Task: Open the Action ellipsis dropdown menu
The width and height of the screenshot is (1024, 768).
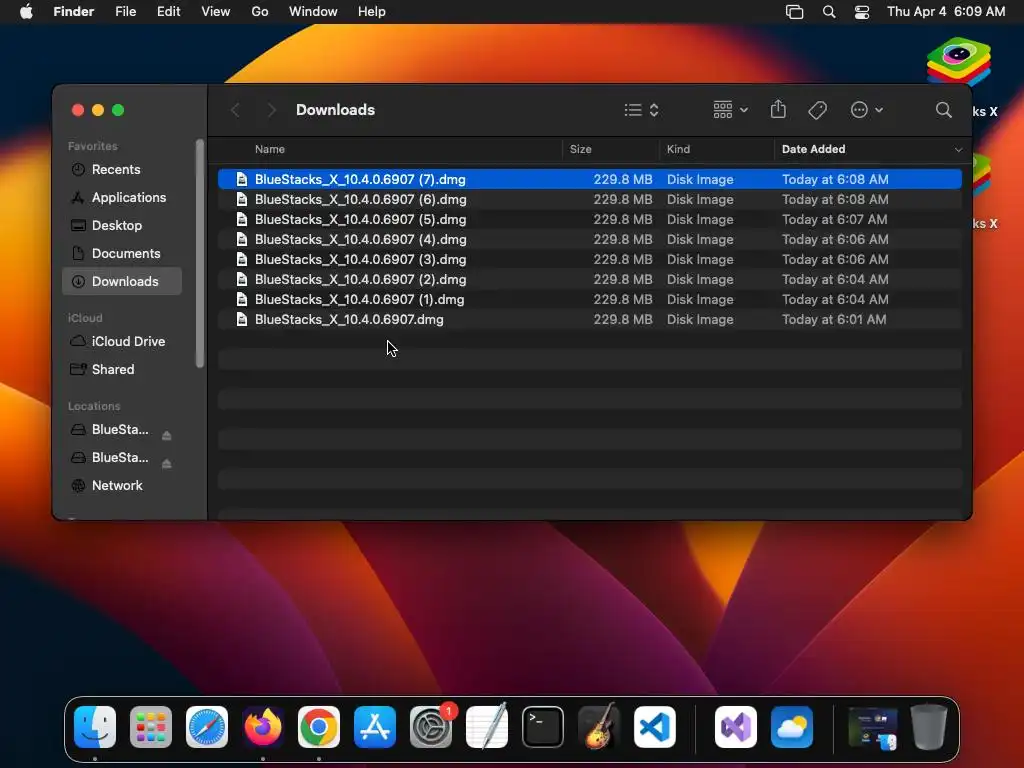Action: point(867,110)
